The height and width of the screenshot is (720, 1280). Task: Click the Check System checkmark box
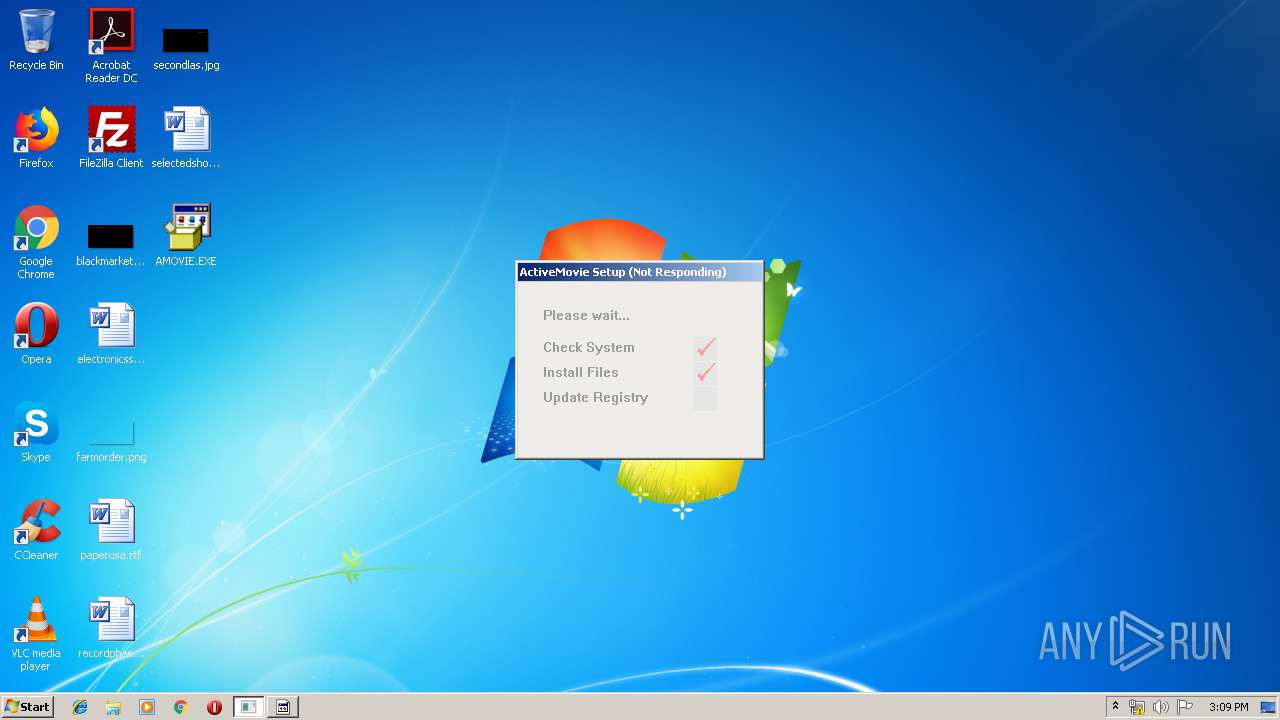click(705, 348)
